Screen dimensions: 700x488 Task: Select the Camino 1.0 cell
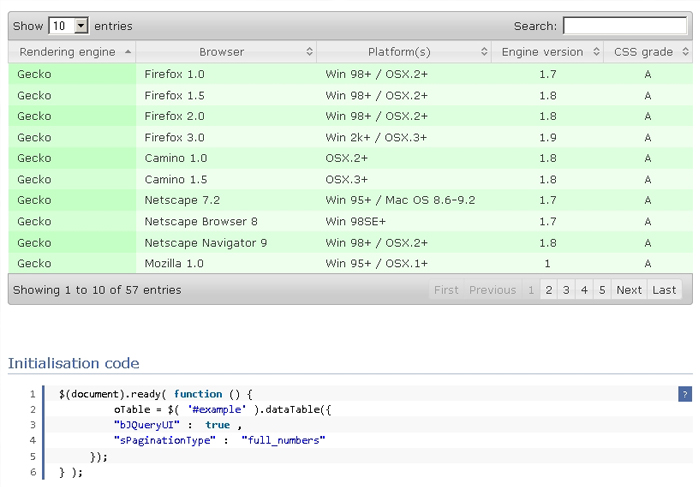pyautogui.click(x=226, y=158)
